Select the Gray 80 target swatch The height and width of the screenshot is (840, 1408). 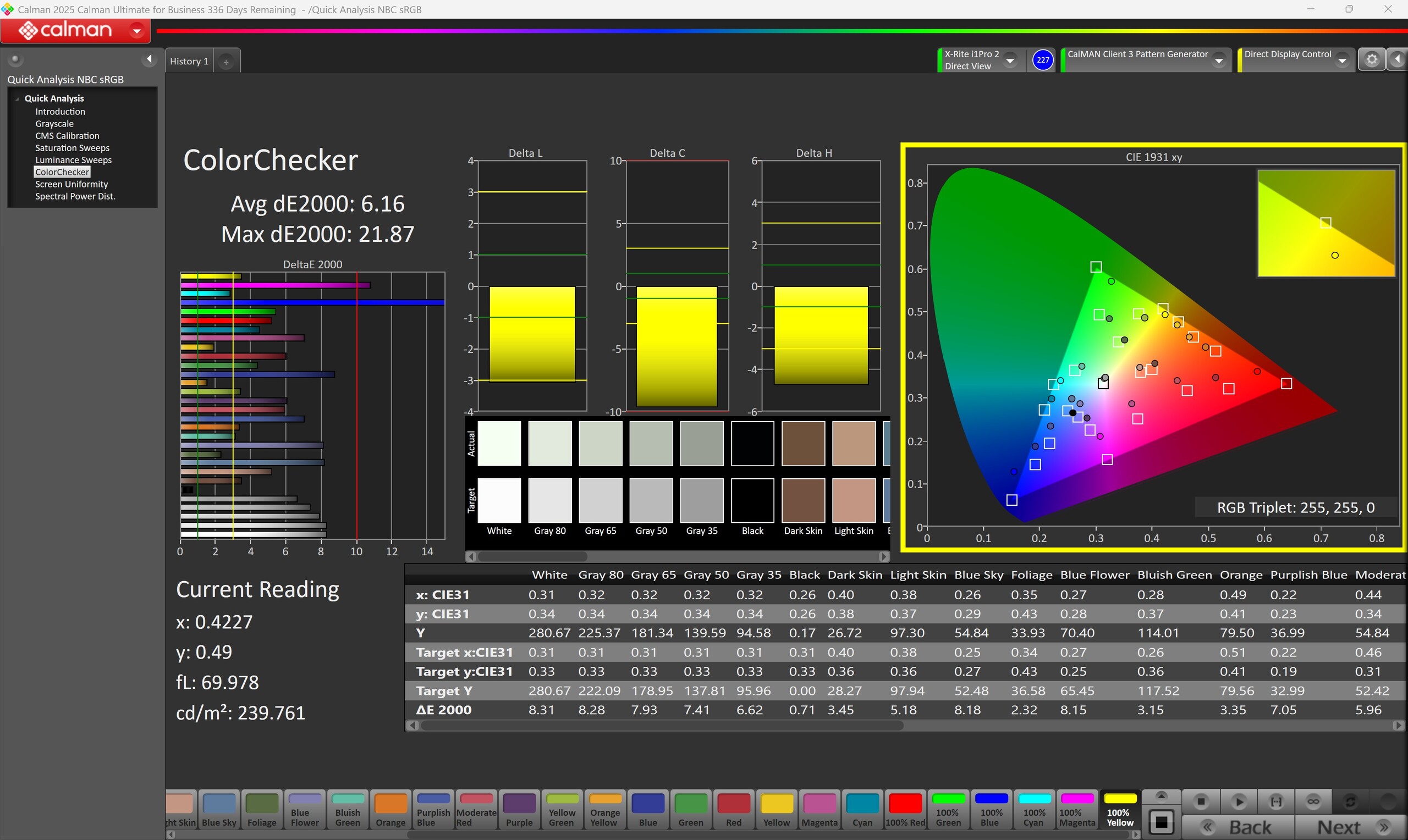pyautogui.click(x=550, y=500)
